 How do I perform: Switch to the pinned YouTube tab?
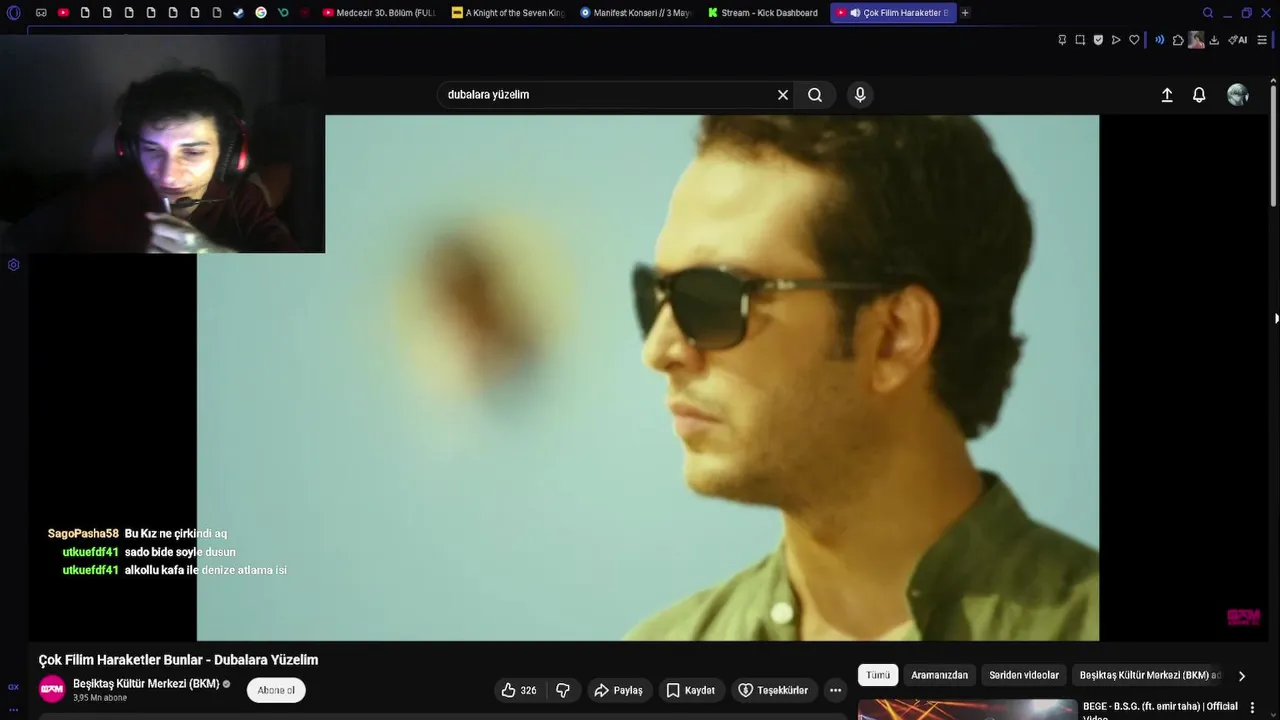coord(63,13)
